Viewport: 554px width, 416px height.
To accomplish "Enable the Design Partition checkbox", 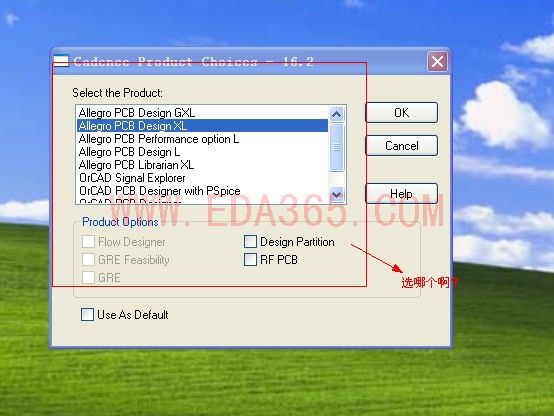I will [250, 242].
